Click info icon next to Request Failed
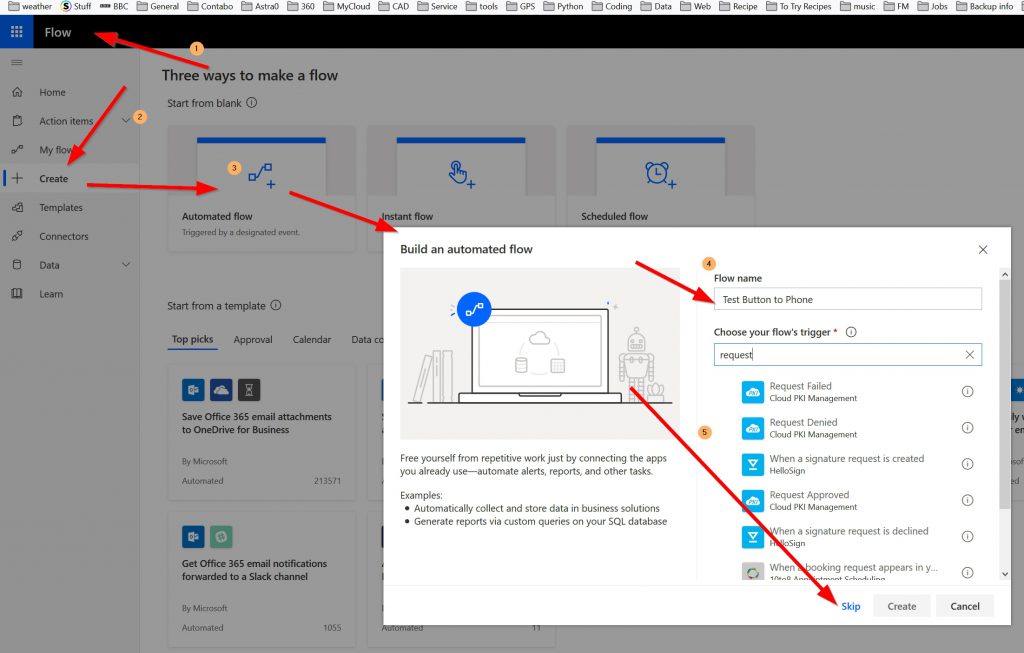The height and width of the screenshot is (653, 1024). pyautogui.click(x=967, y=392)
